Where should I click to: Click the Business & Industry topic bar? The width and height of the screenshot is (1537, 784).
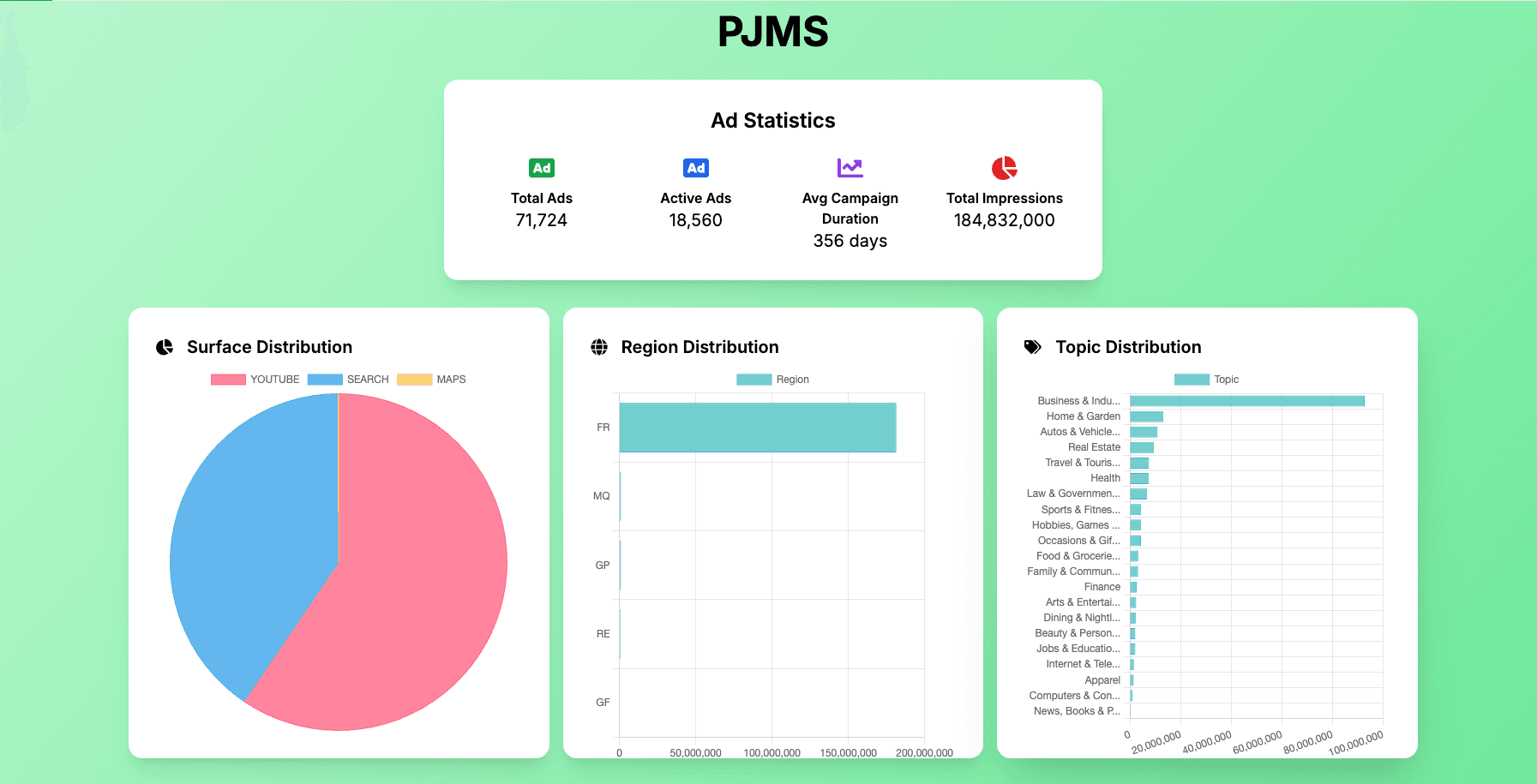click(1247, 401)
